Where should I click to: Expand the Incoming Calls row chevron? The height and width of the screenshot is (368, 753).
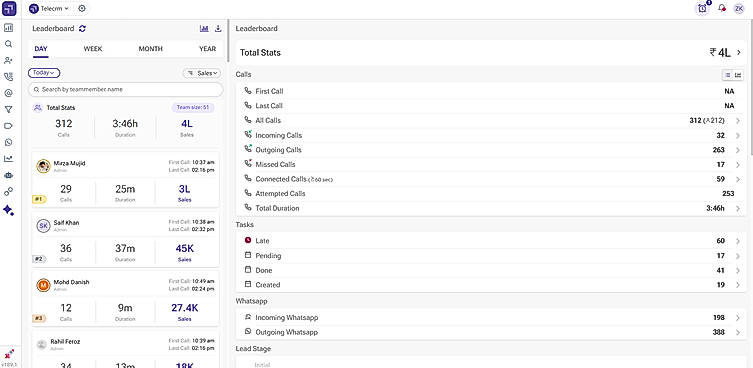pyautogui.click(x=737, y=135)
